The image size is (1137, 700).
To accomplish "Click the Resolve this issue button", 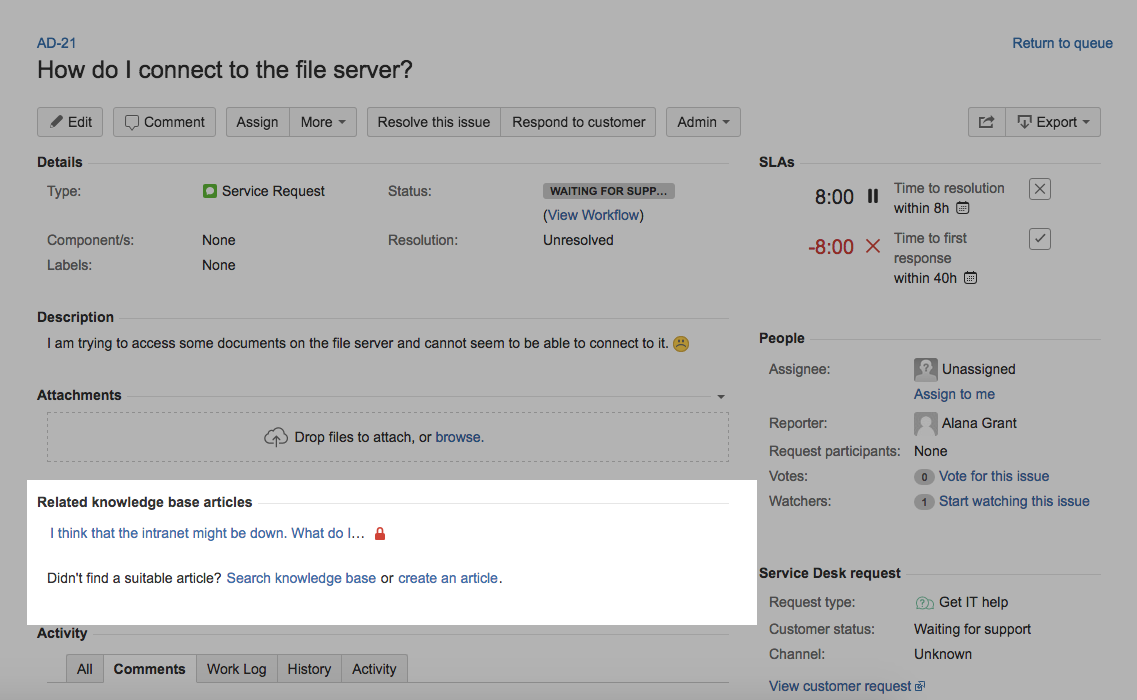I will (x=434, y=122).
